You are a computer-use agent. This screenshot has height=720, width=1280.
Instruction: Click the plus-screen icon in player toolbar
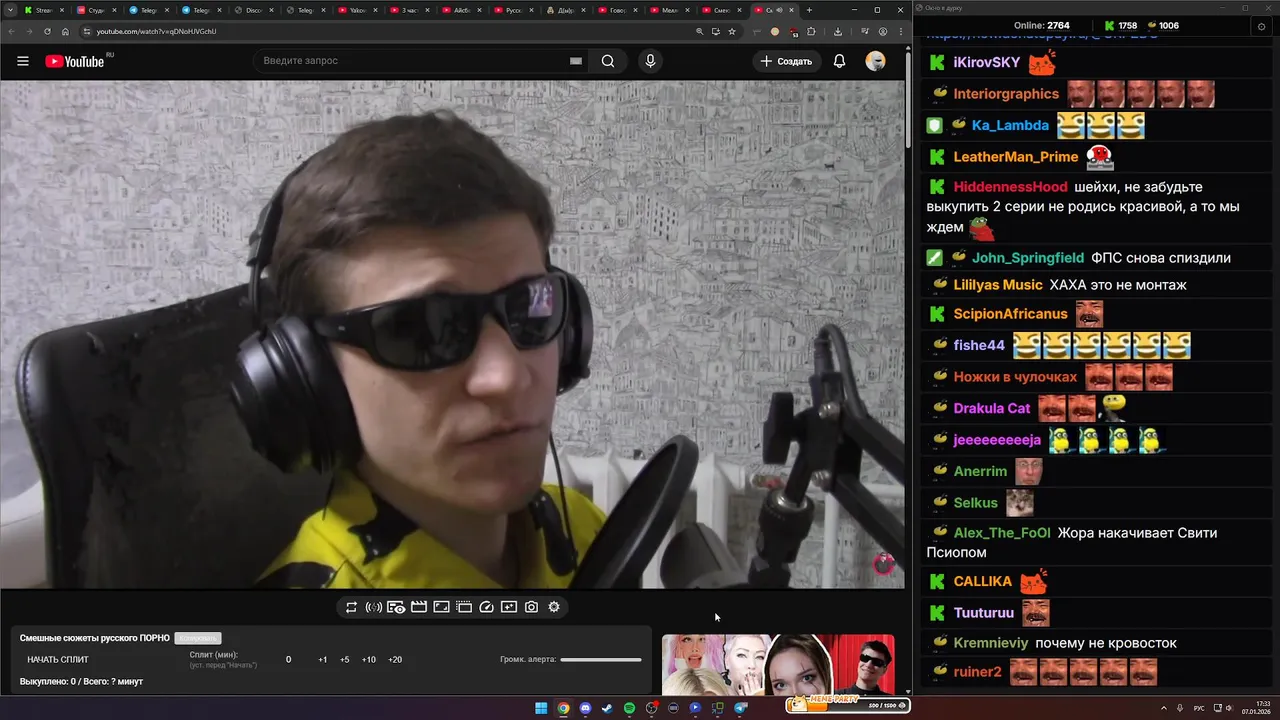click(509, 607)
